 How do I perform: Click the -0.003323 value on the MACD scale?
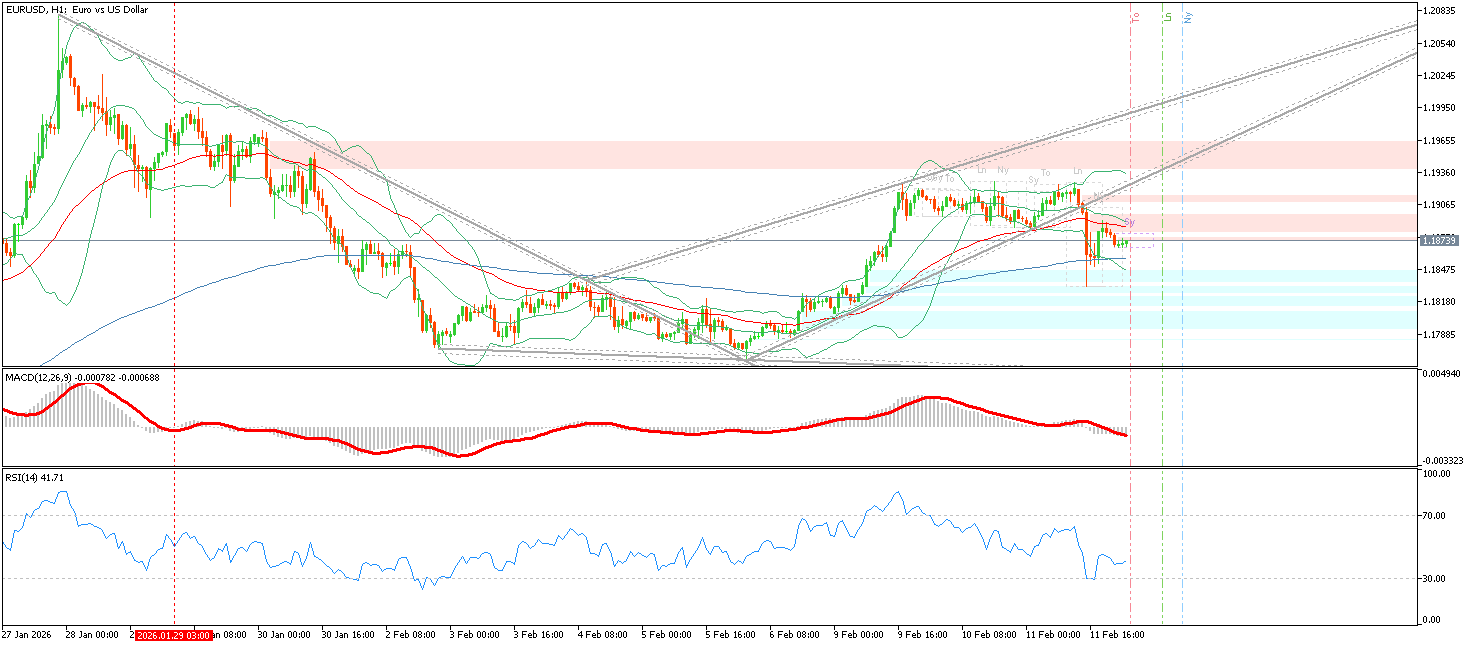point(1440,461)
